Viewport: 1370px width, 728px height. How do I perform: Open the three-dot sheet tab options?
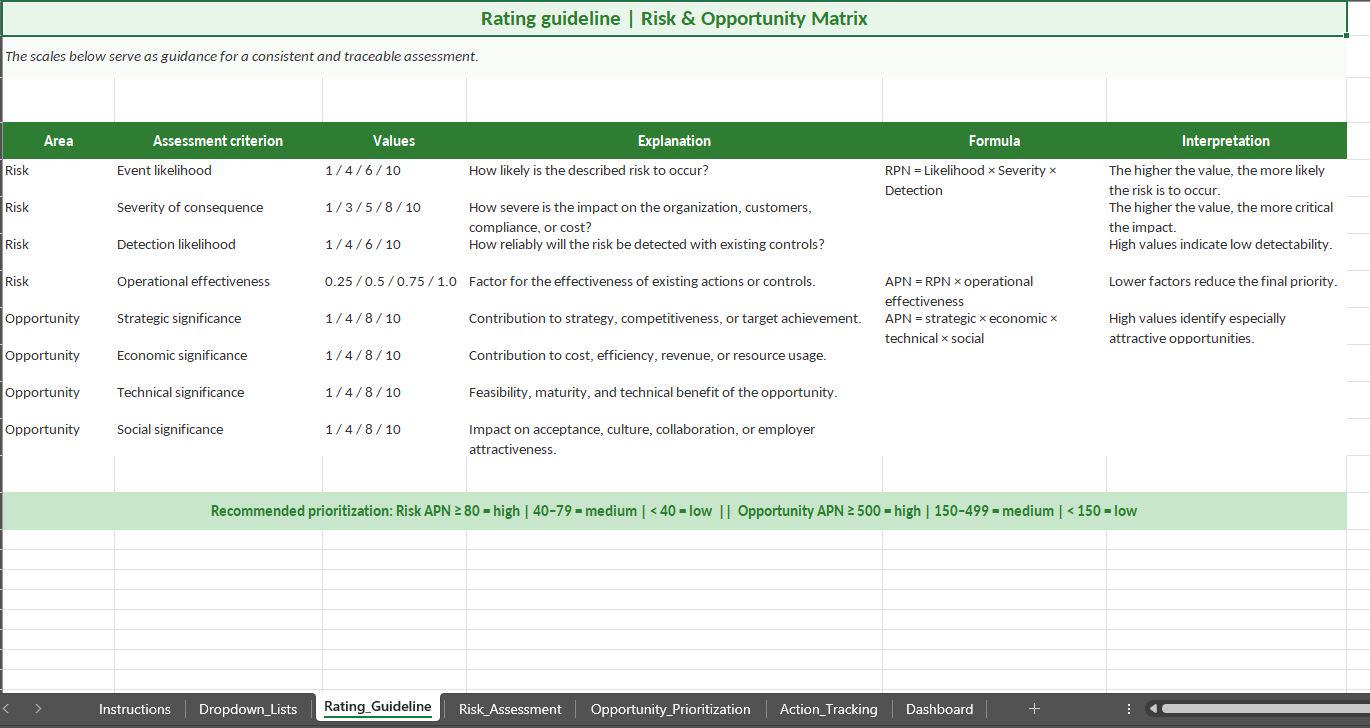point(1129,708)
